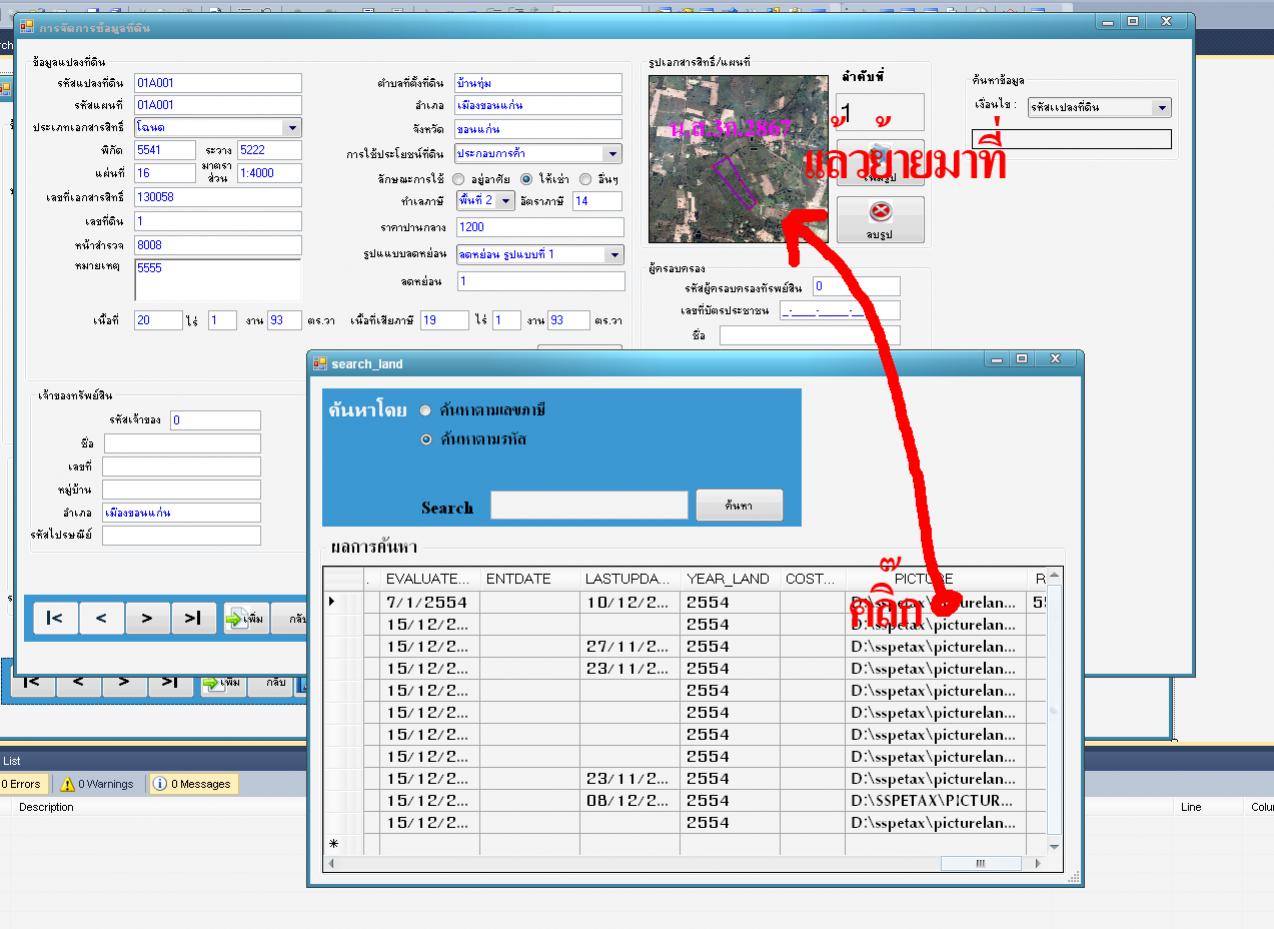The height and width of the screenshot is (929, 1274).
Task: Go to first record in front land window
Action: (56, 619)
